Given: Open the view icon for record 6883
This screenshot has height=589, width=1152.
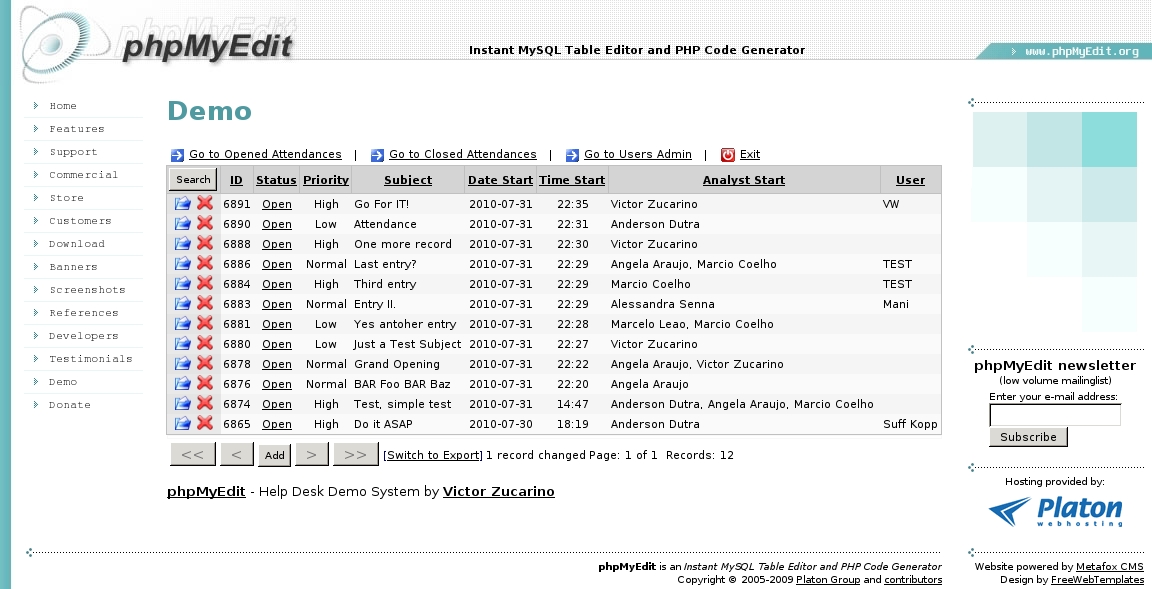Looking at the screenshot, I should coord(183,303).
